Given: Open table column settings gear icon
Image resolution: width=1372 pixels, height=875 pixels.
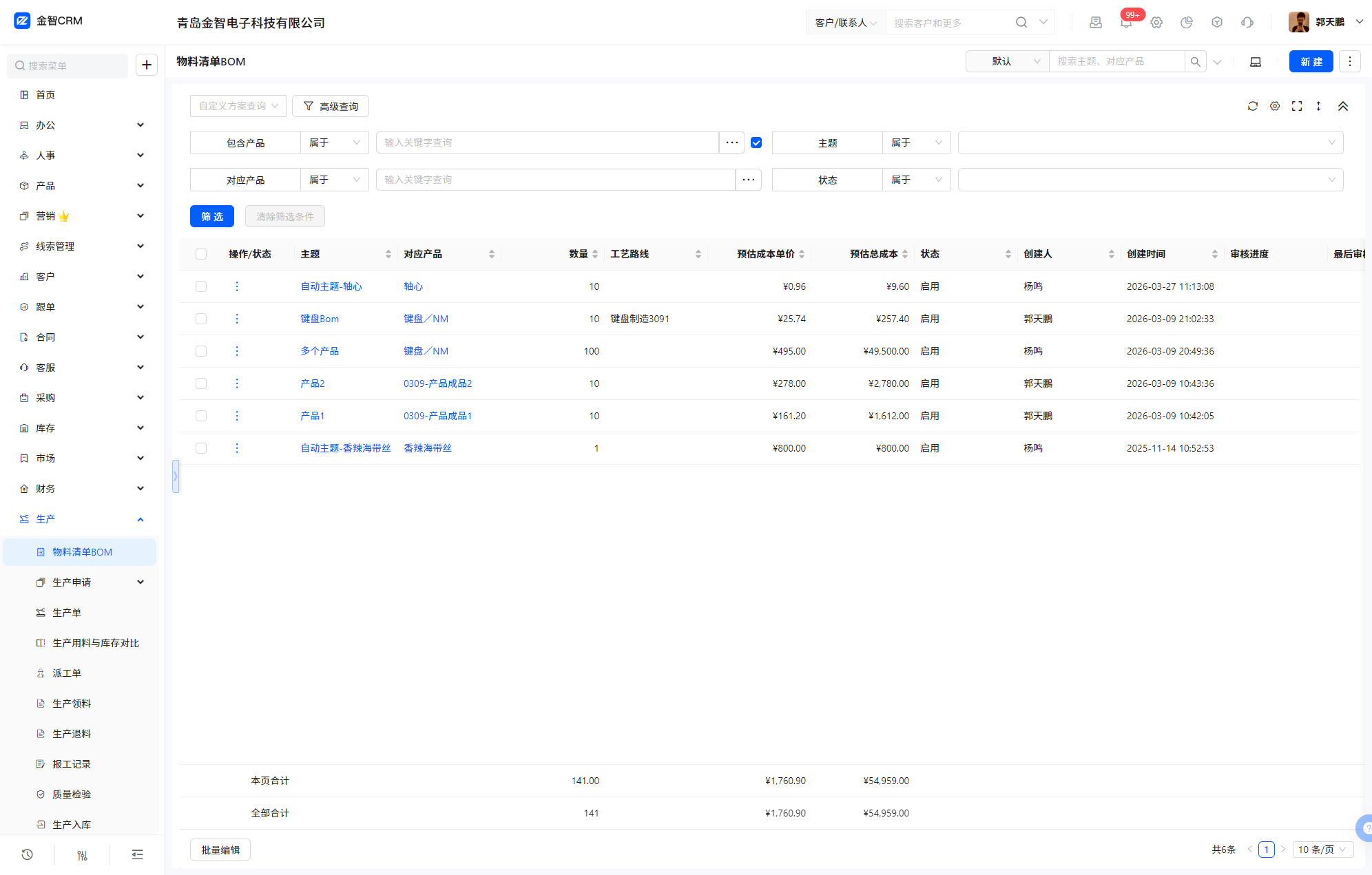Looking at the screenshot, I should pyautogui.click(x=1275, y=106).
